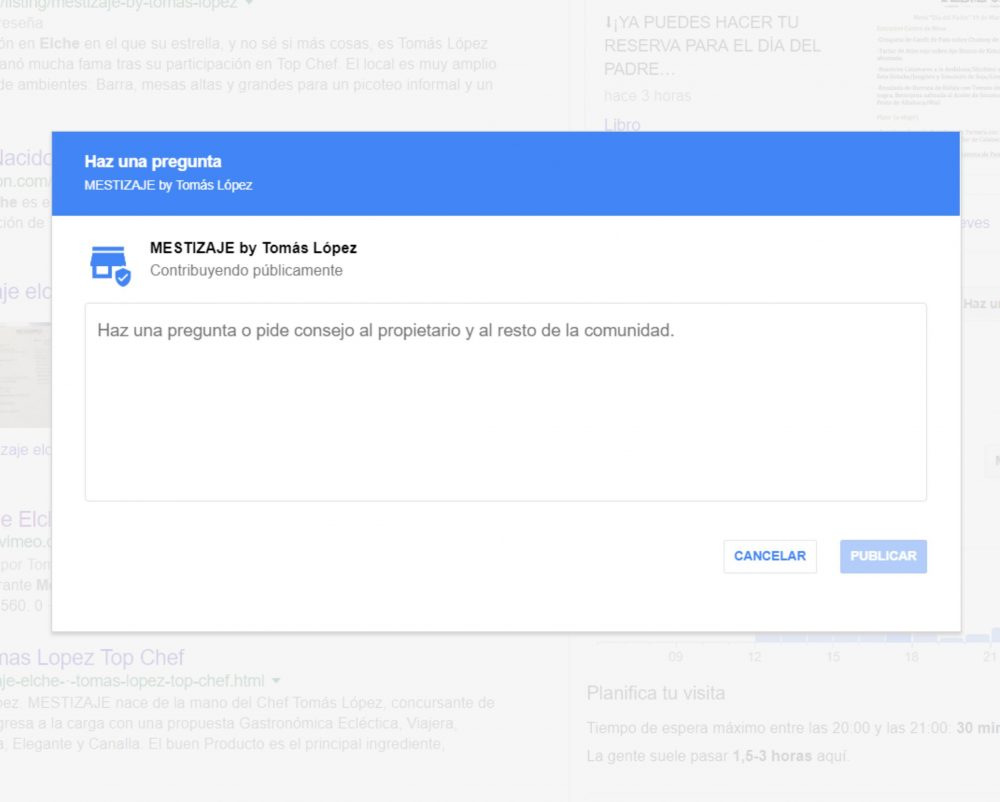Open dropdown arrow beside tomas-lopez-top-chef.html URL
This screenshot has width=1000, height=802.
(277, 681)
